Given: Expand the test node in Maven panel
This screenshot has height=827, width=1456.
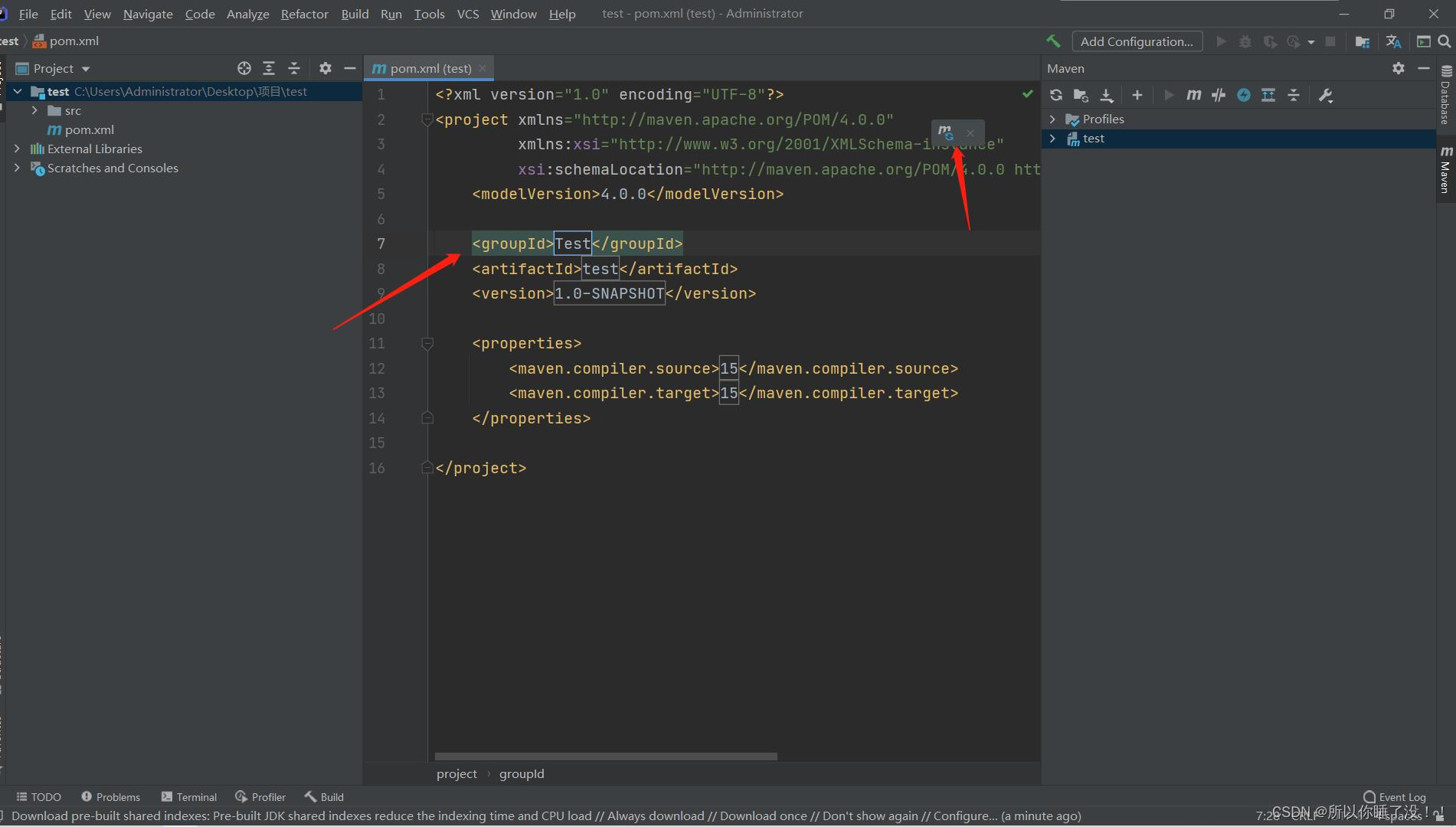Looking at the screenshot, I should 1052,139.
